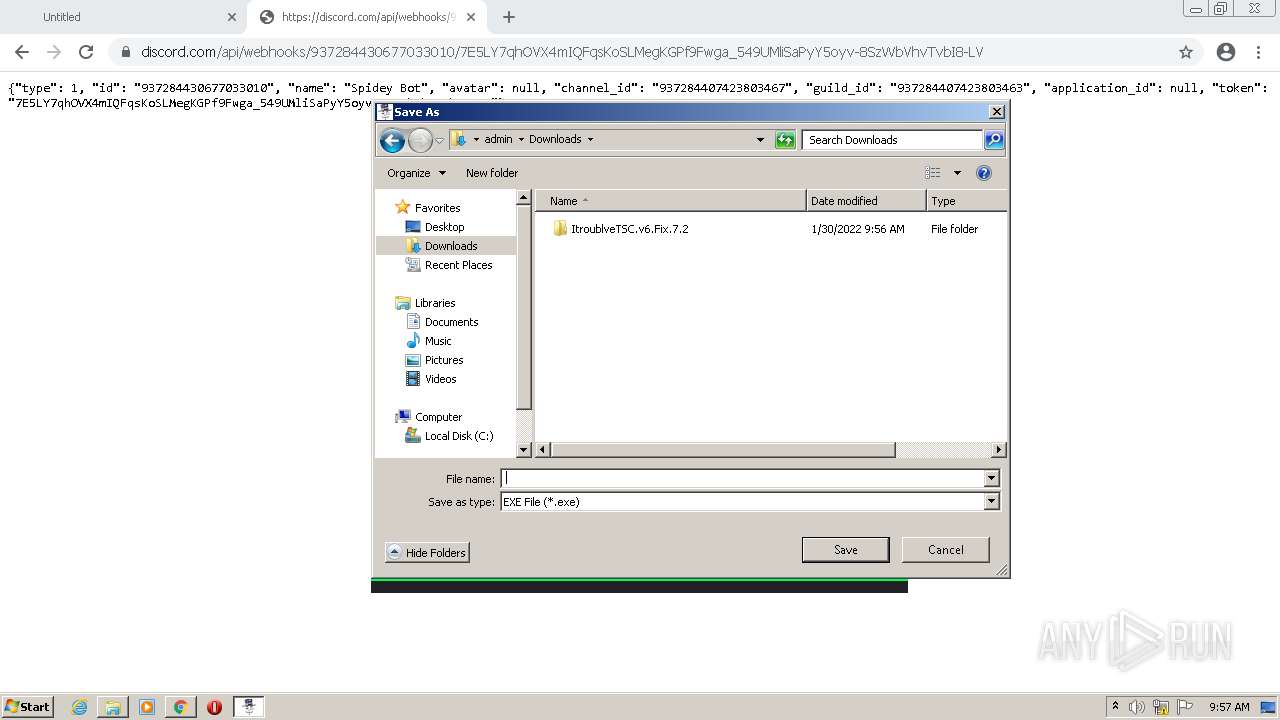Reload the Chrome page
The height and width of the screenshot is (720, 1280).
point(86,52)
